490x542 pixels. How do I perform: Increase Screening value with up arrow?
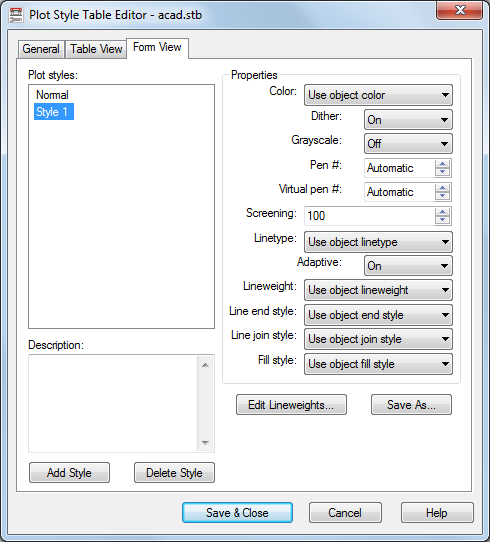click(442, 212)
